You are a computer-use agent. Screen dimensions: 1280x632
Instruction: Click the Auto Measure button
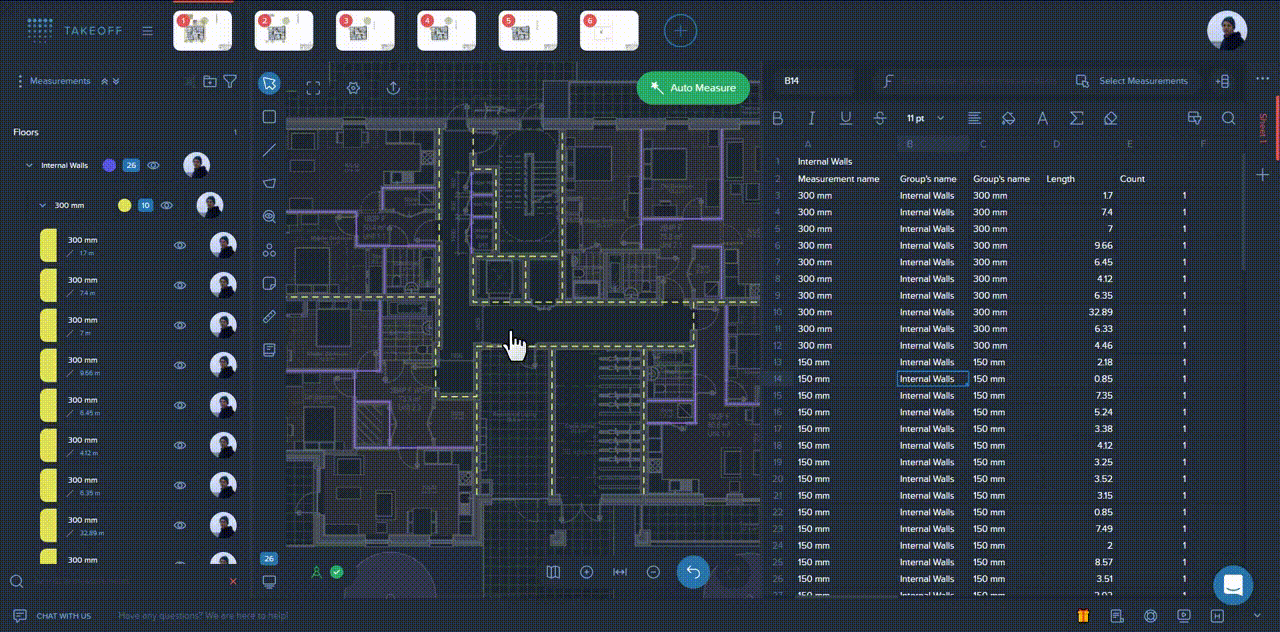tap(693, 88)
